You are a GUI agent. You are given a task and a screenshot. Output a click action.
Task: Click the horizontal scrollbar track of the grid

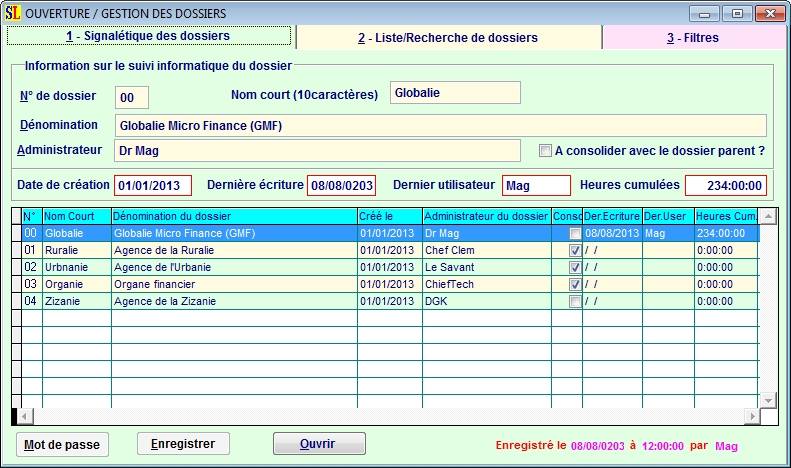400,416
